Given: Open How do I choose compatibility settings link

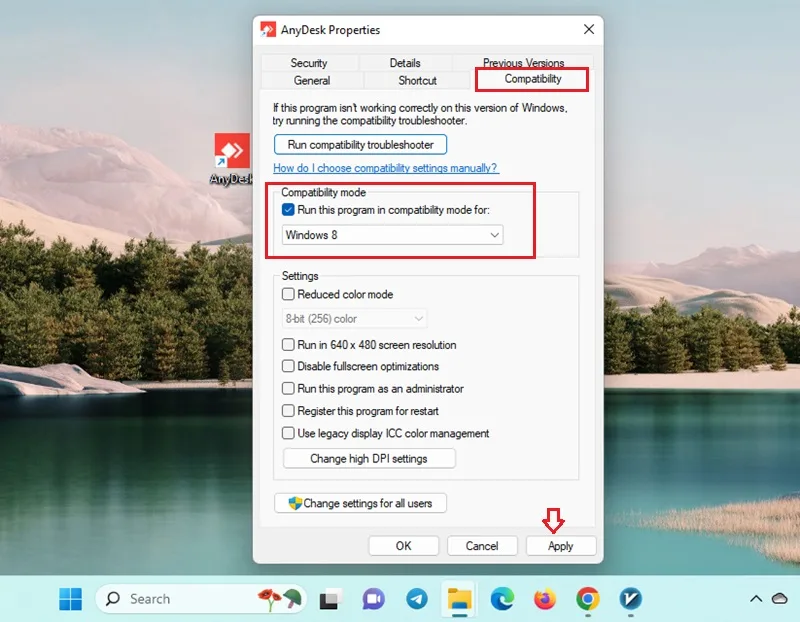Looking at the screenshot, I should pos(386,168).
